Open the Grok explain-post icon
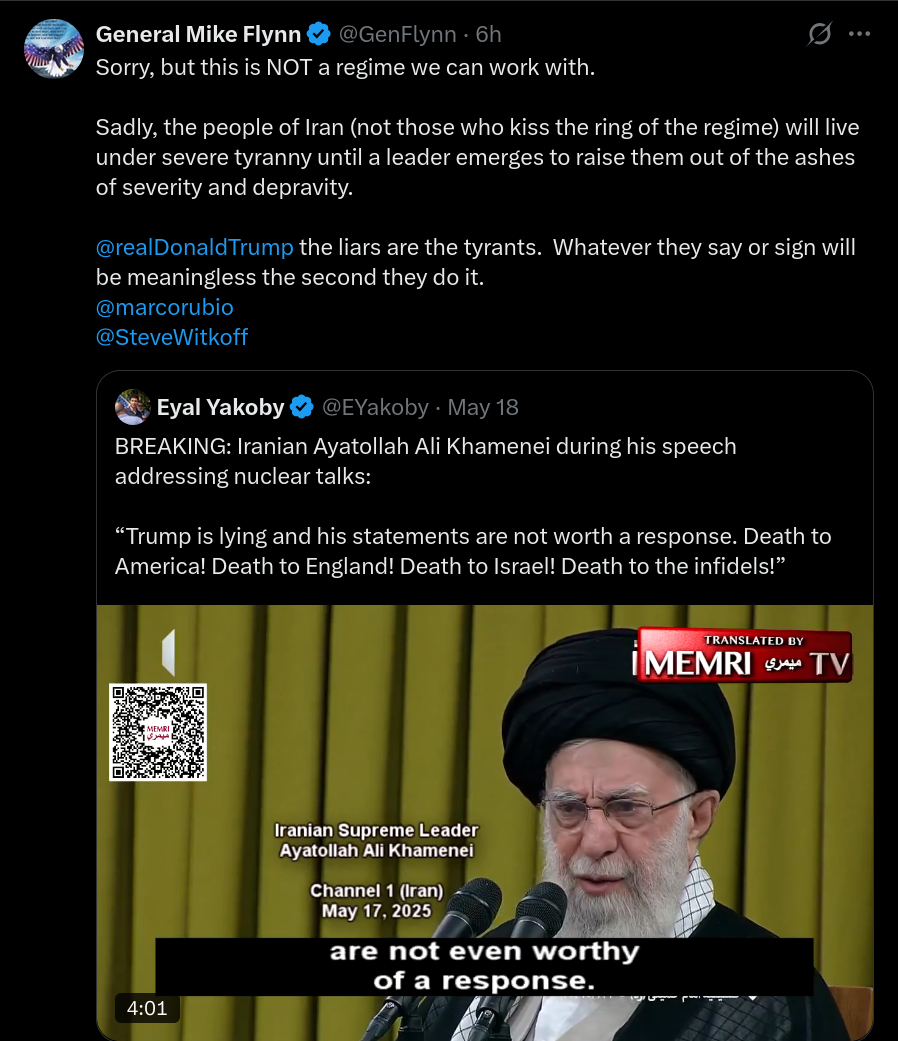This screenshot has width=898, height=1041. pos(820,34)
